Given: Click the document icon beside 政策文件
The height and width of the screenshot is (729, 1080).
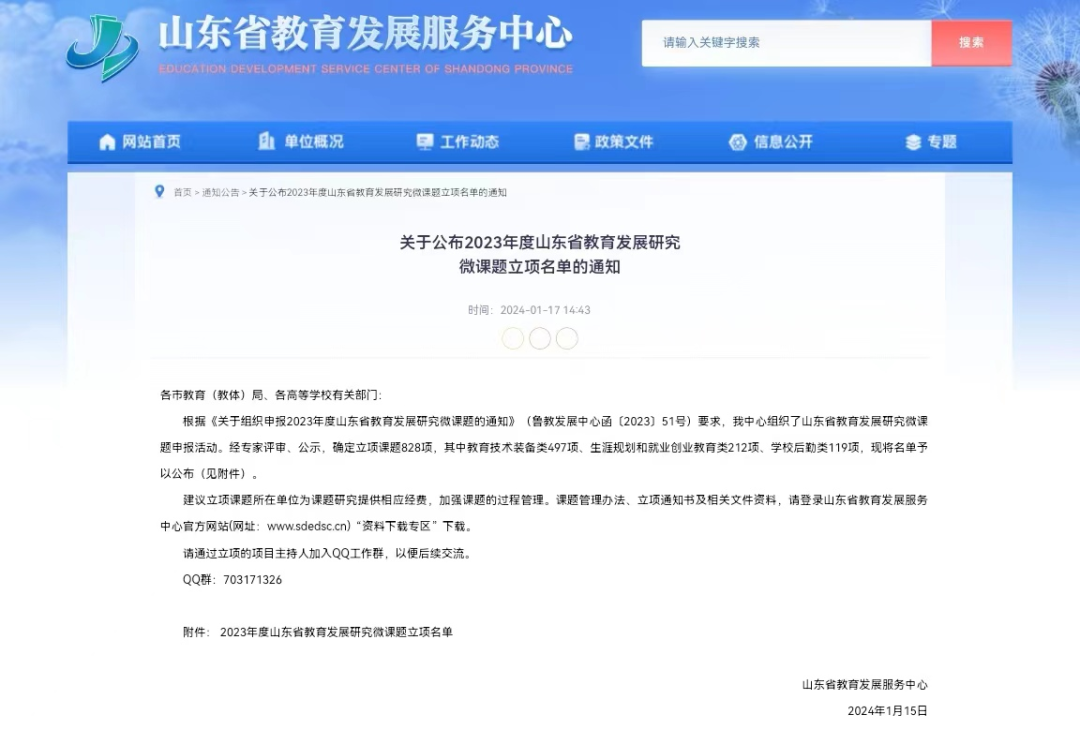Looking at the screenshot, I should (582, 142).
